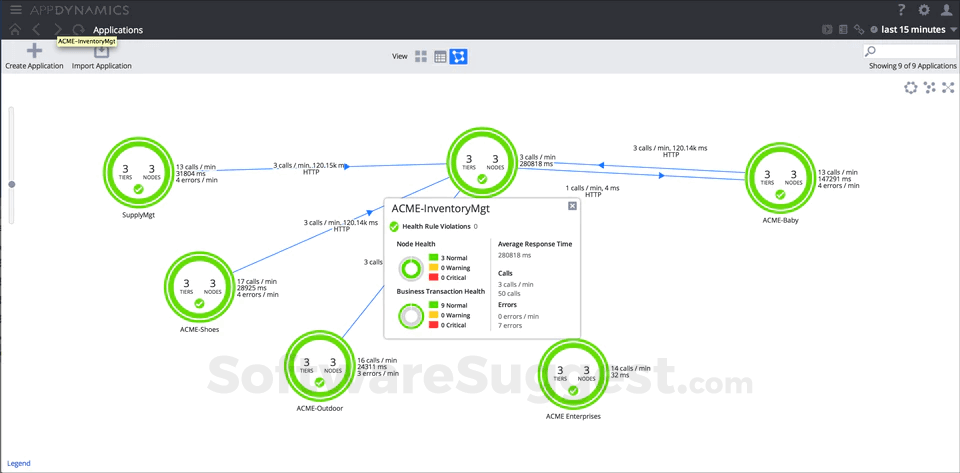This screenshot has width=960, height=473.
Task: Focus the application search field
Action: point(909,51)
